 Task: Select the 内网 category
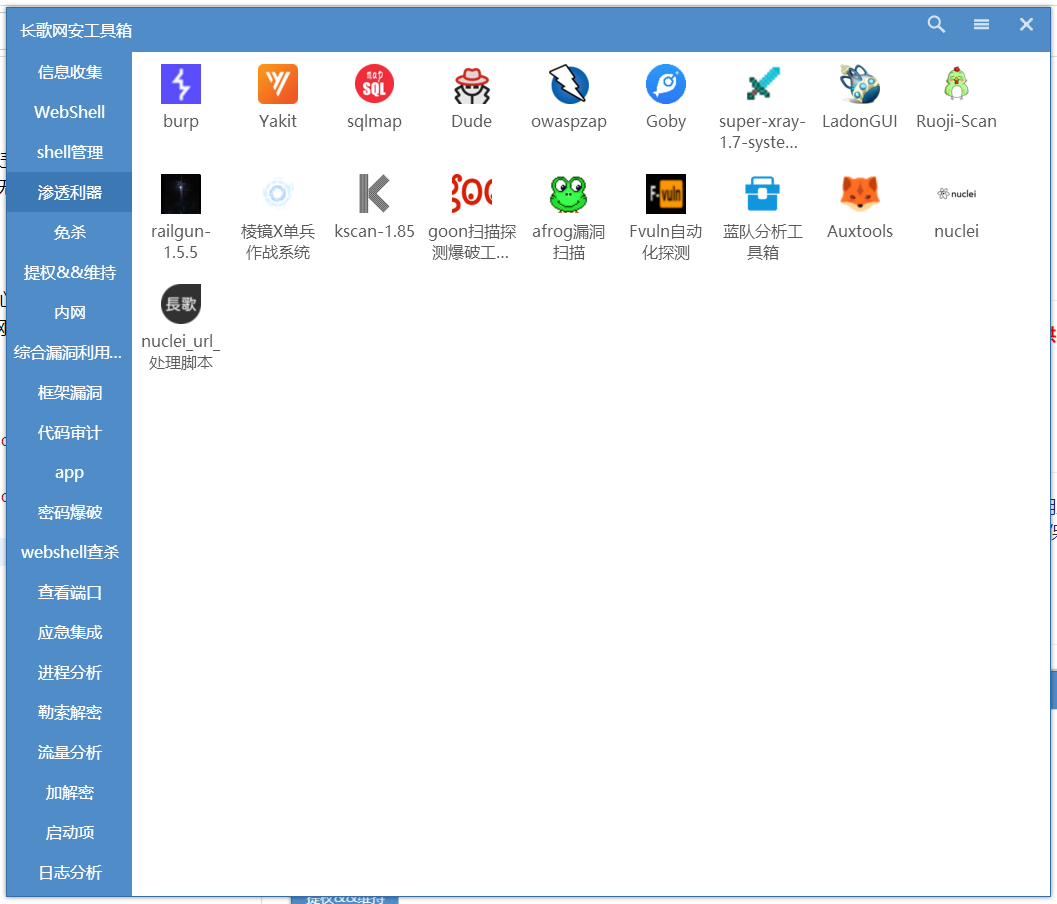pyautogui.click(x=69, y=312)
